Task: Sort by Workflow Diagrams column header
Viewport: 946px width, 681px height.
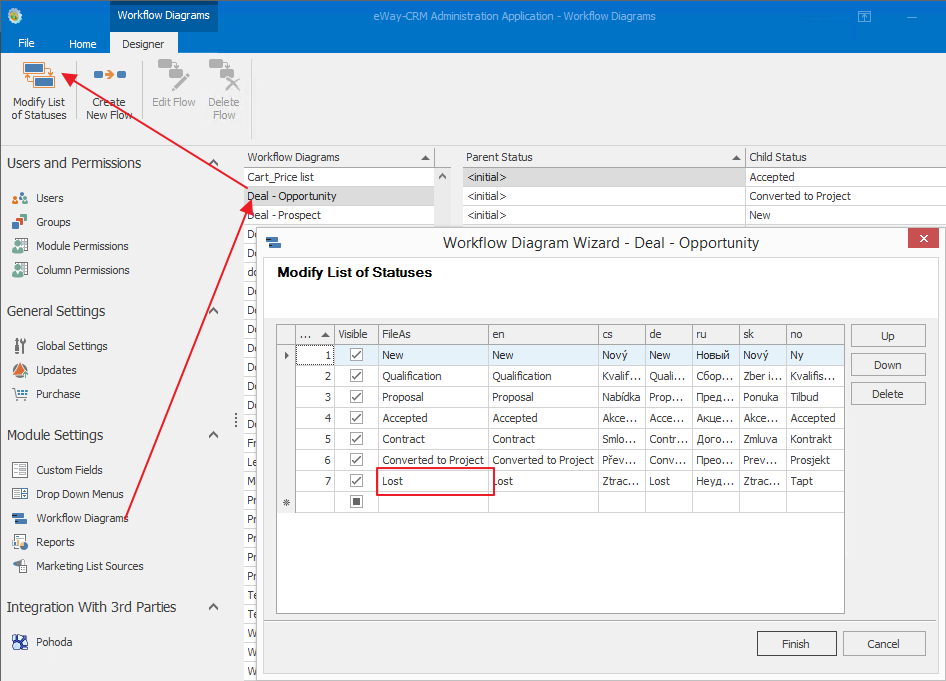Action: pyautogui.click(x=339, y=157)
